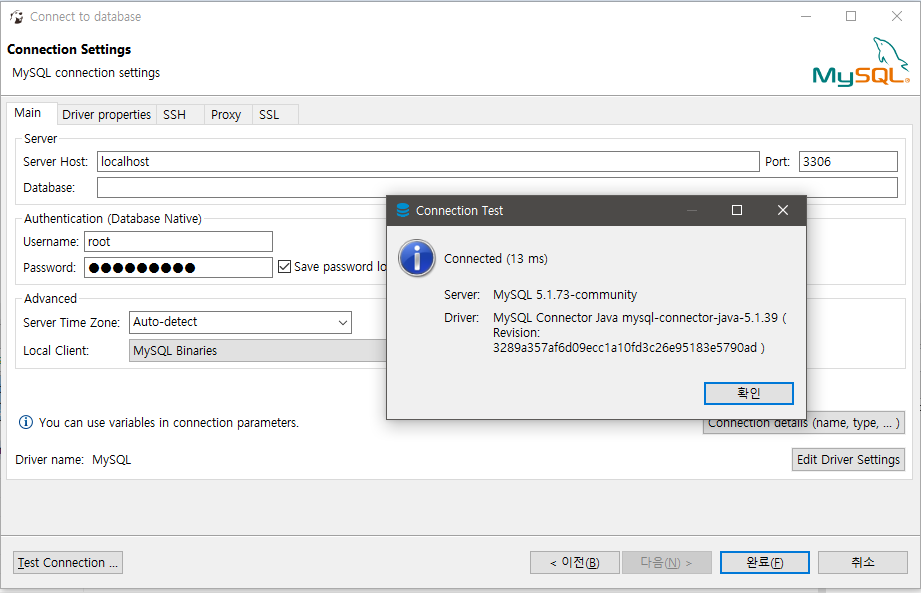This screenshot has height=593, width=921.
Task: Click the blue information icon in Connection Test
Action: click(x=417, y=258)
